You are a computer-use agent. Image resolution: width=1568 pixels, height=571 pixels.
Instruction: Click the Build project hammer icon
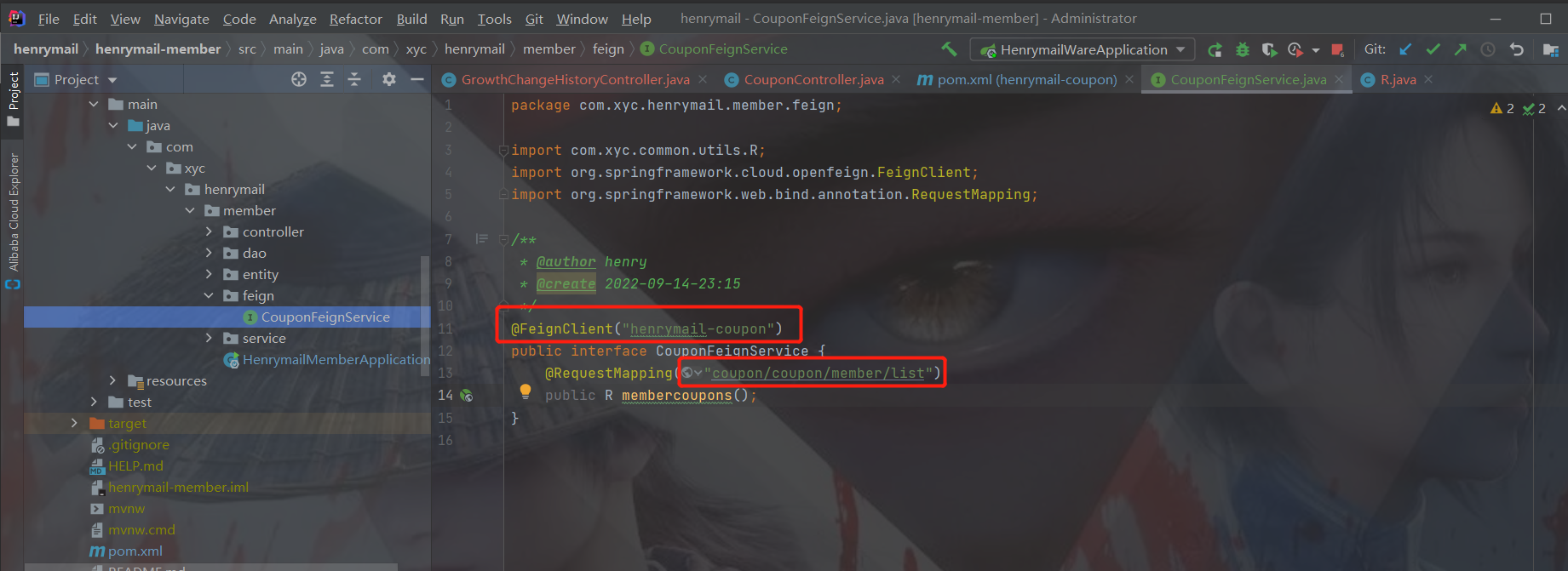point(948,49)
